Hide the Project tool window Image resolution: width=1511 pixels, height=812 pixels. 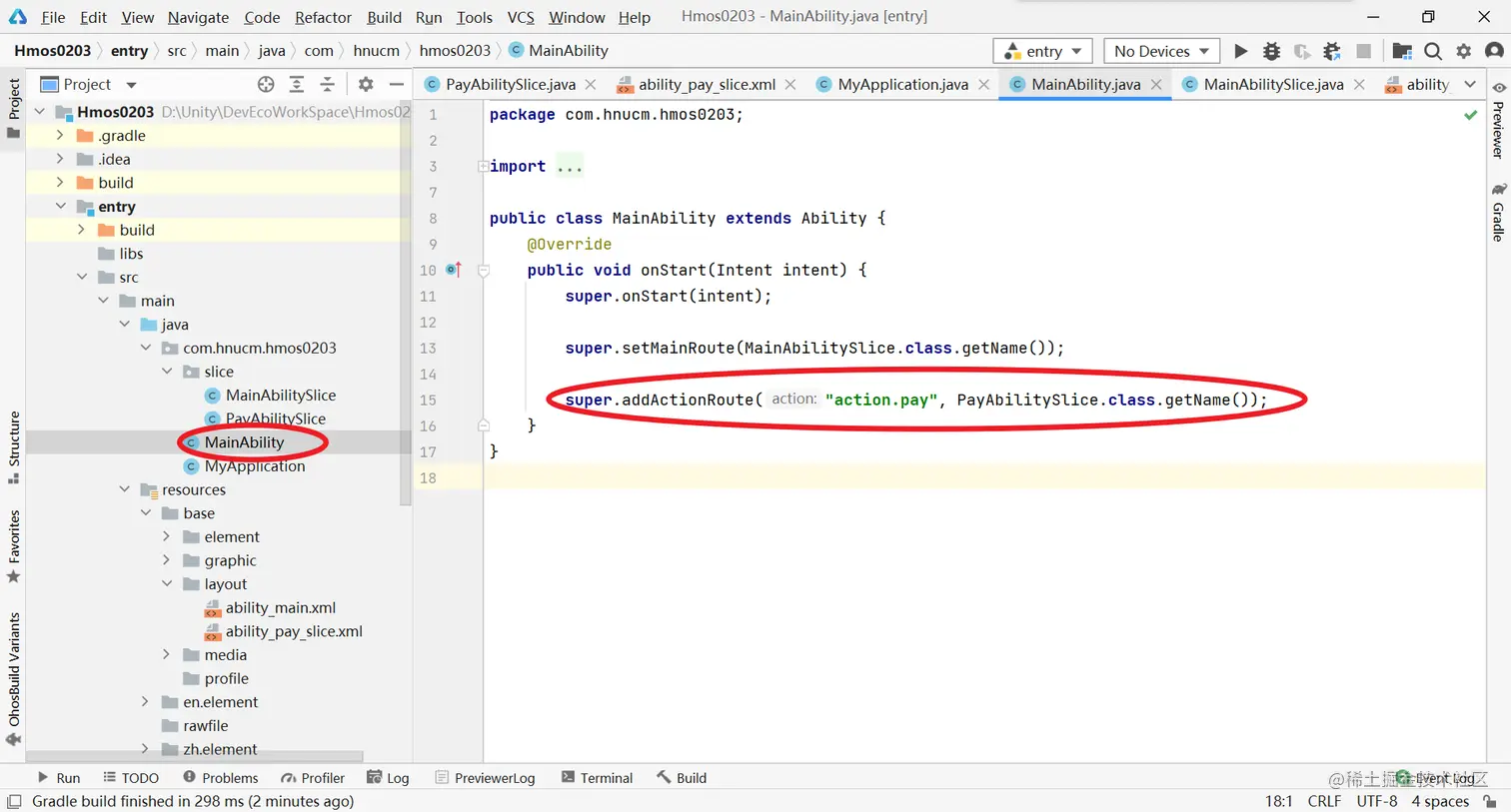click(x=397, y=84)
